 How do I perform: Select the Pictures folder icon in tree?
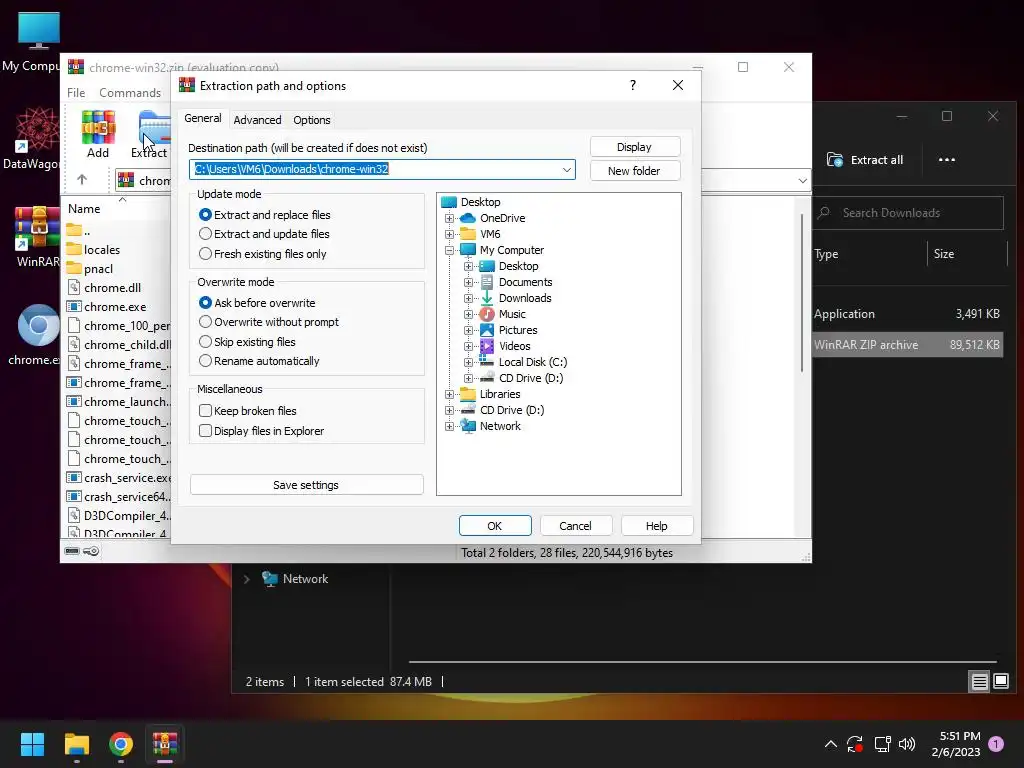(x=487, y=330)
